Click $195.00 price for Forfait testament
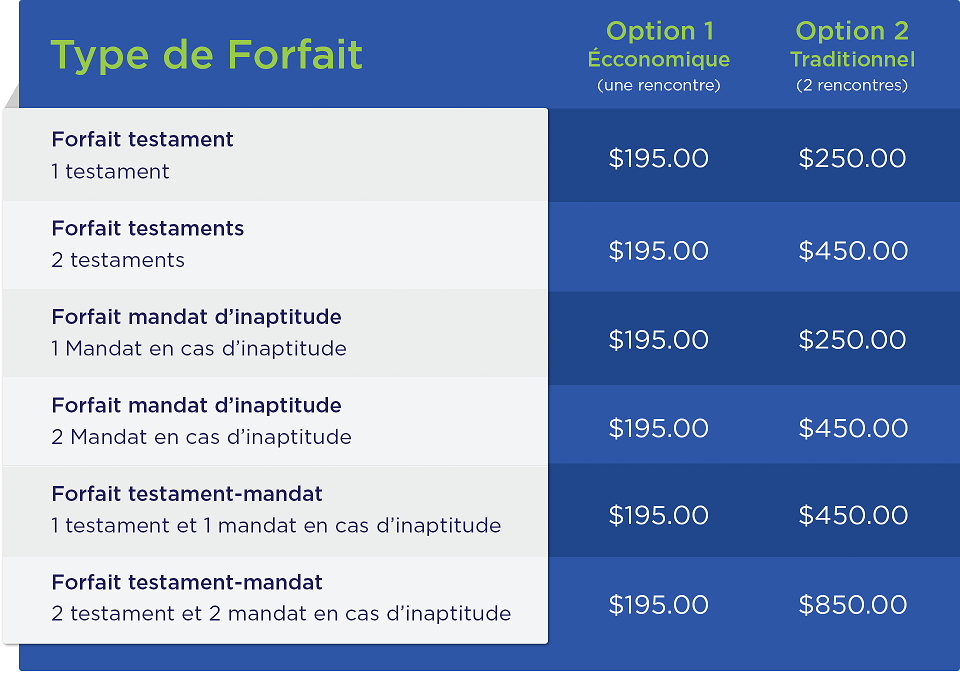 (658, 159)
